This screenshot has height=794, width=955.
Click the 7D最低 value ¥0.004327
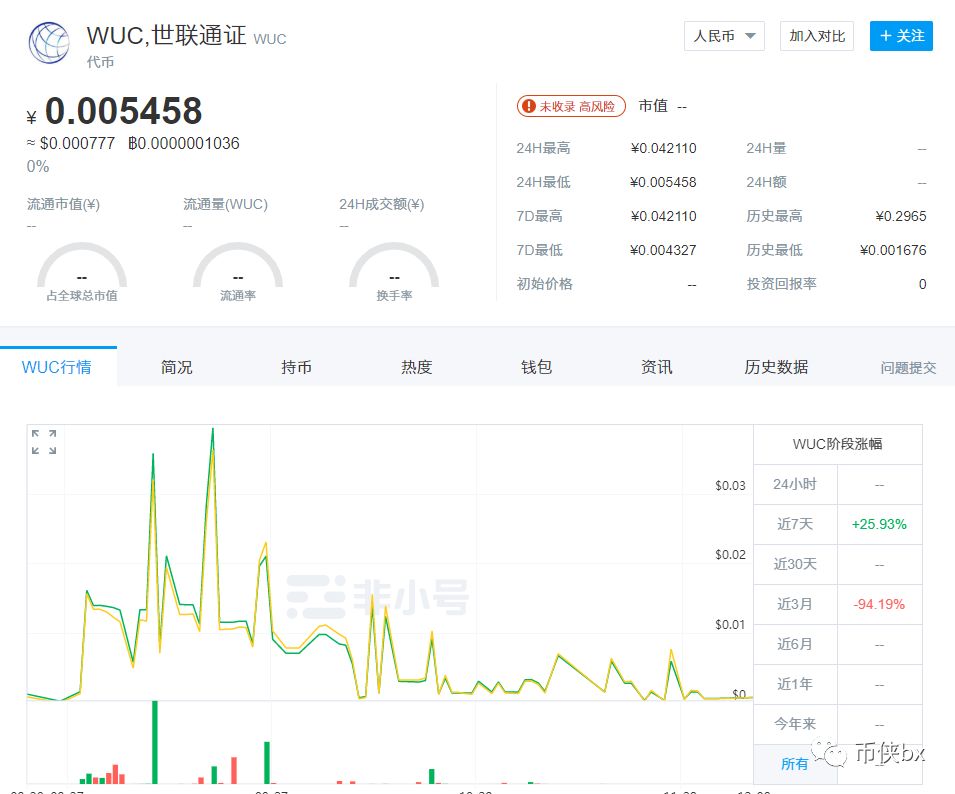(663, 250)
